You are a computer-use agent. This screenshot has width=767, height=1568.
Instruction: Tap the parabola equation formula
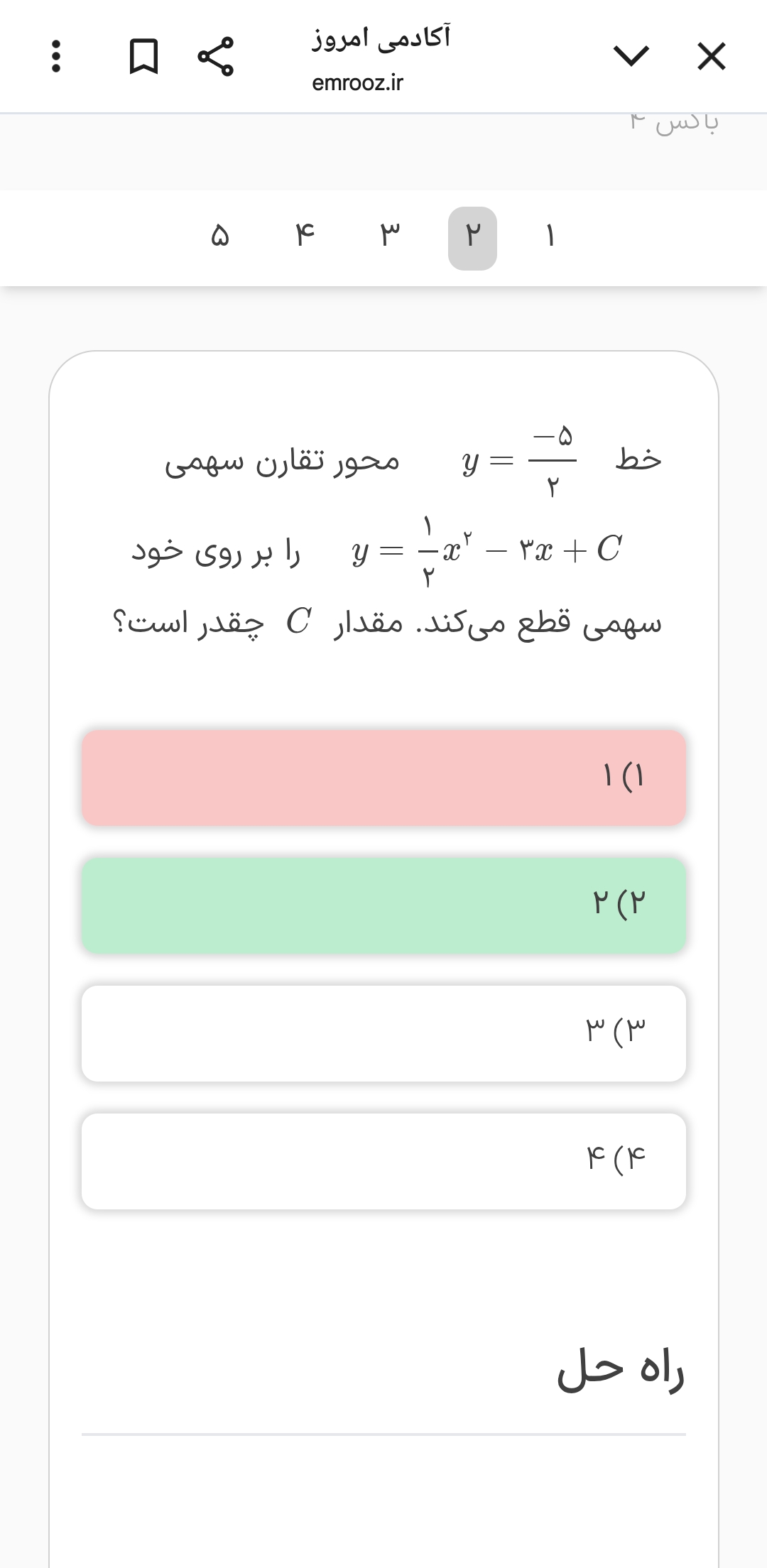pyautogui.click(x=486, y=551)
